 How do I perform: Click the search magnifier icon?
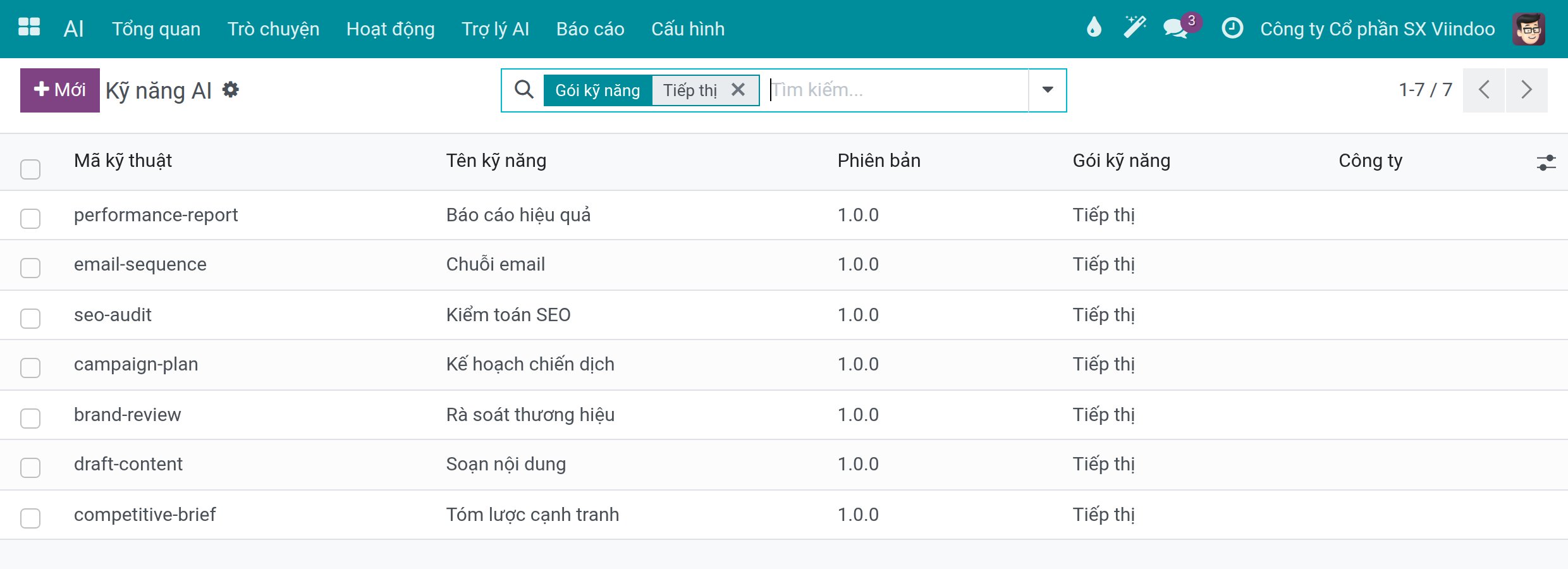(x=524, y=90)
